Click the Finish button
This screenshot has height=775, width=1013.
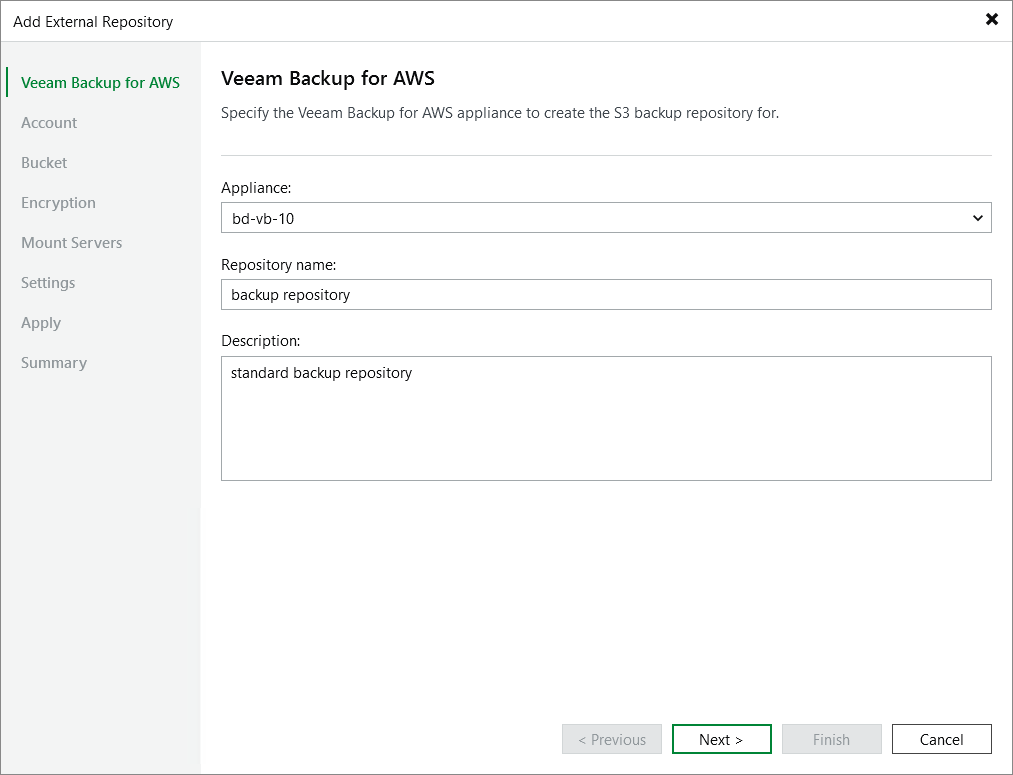[x=831, y=739]
